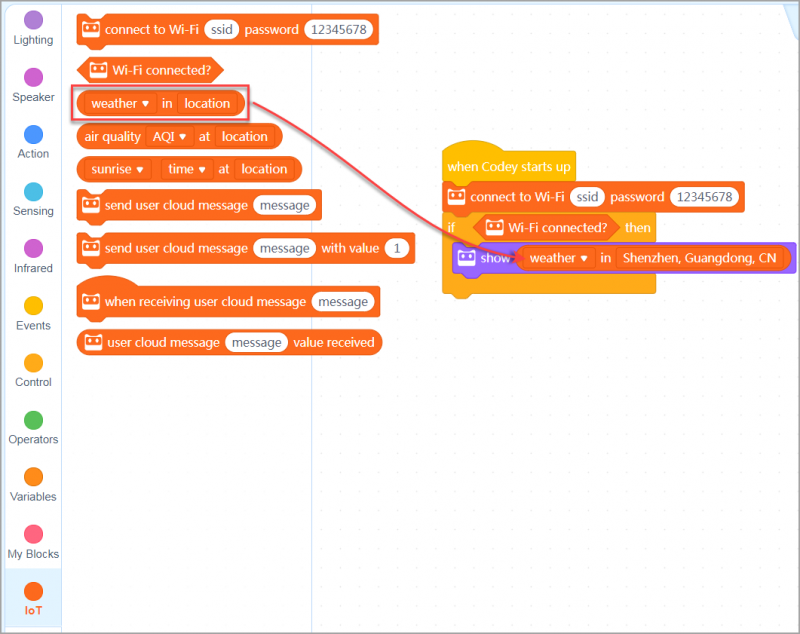This screenshot has height=634, width=800.
Task: Open the Sensing block category
Action: point(33,200)
